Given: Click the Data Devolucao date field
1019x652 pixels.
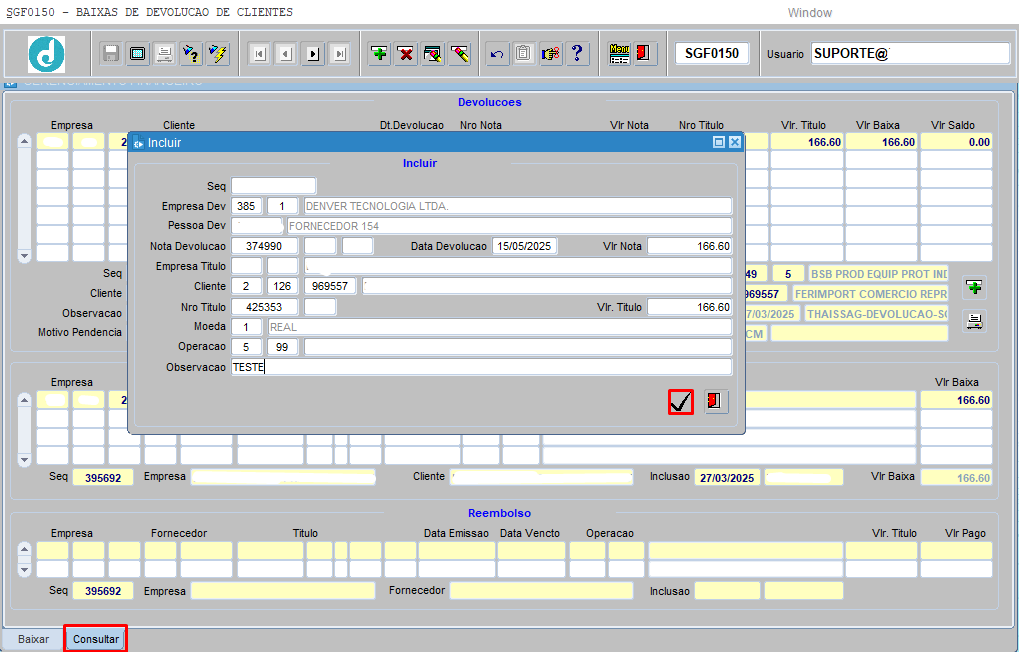Looking at the screenshot, I should [x=525, y=246].
